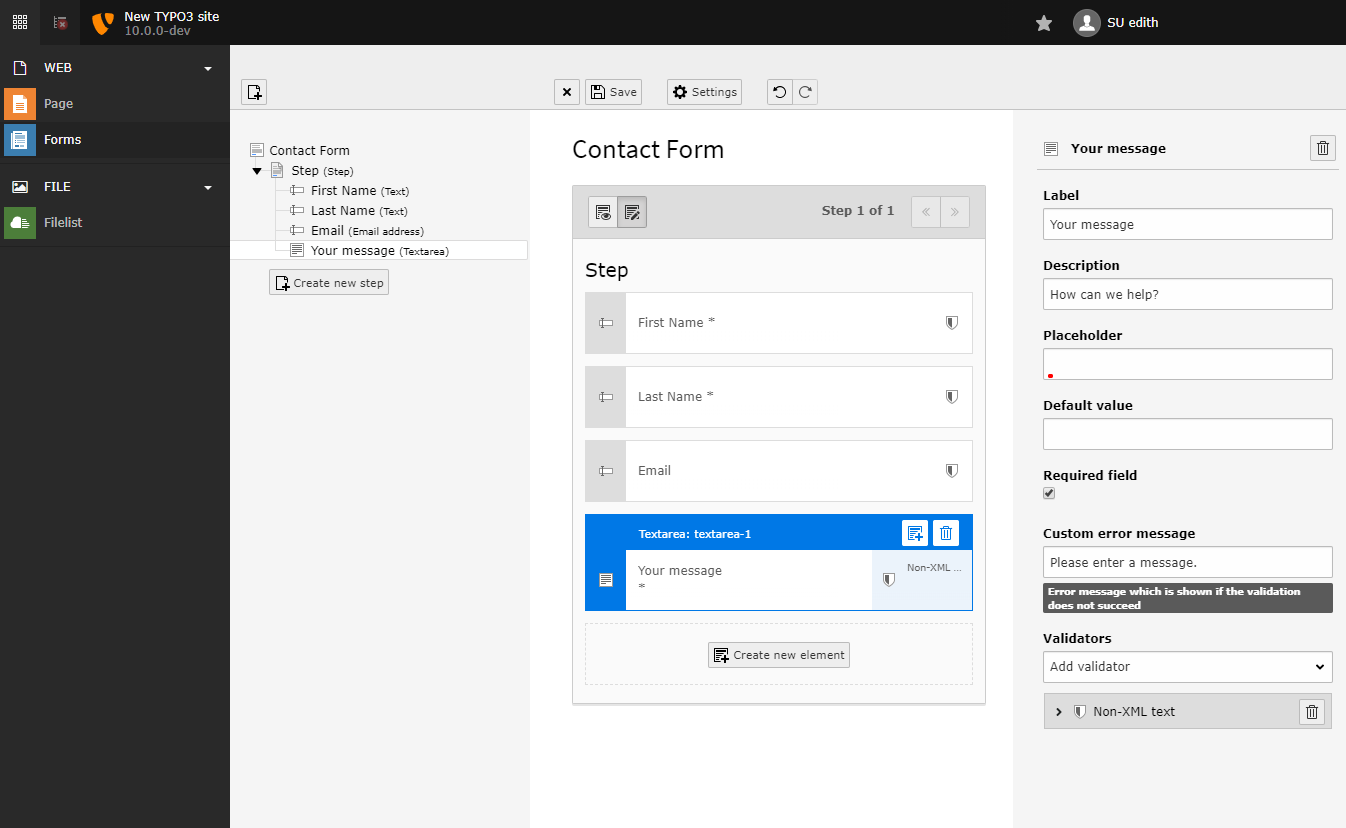Open the TYPO3 module launcher grid

click(x=19, y=22)
